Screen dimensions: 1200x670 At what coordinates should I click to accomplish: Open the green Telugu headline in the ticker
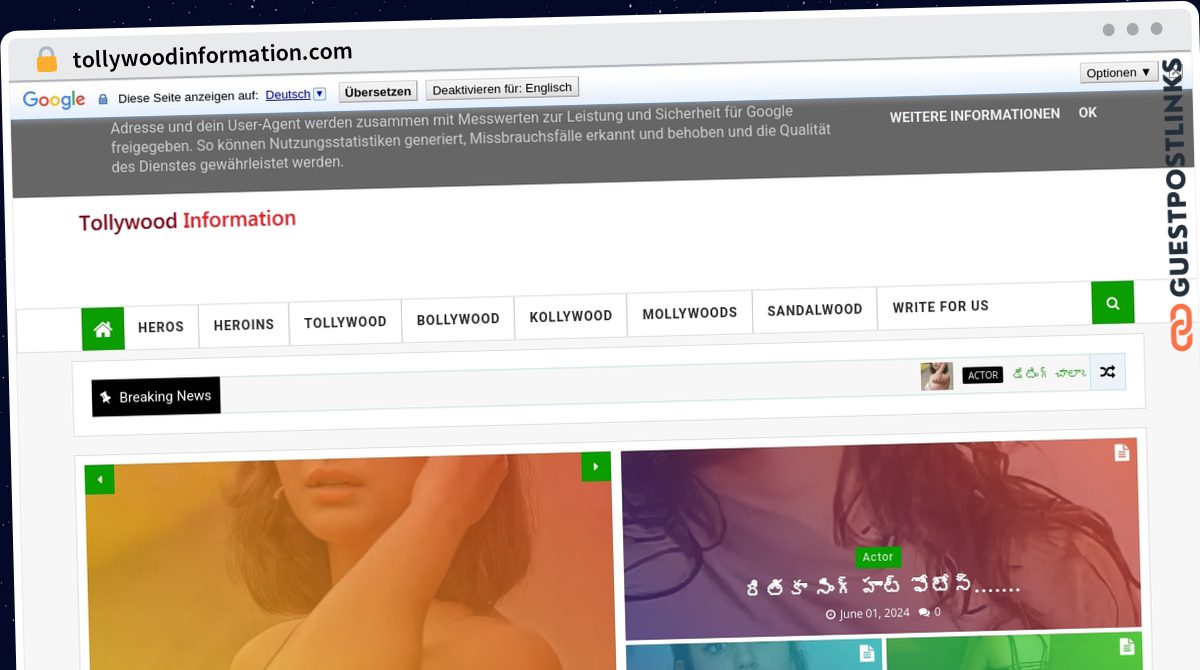(1049, 373)
